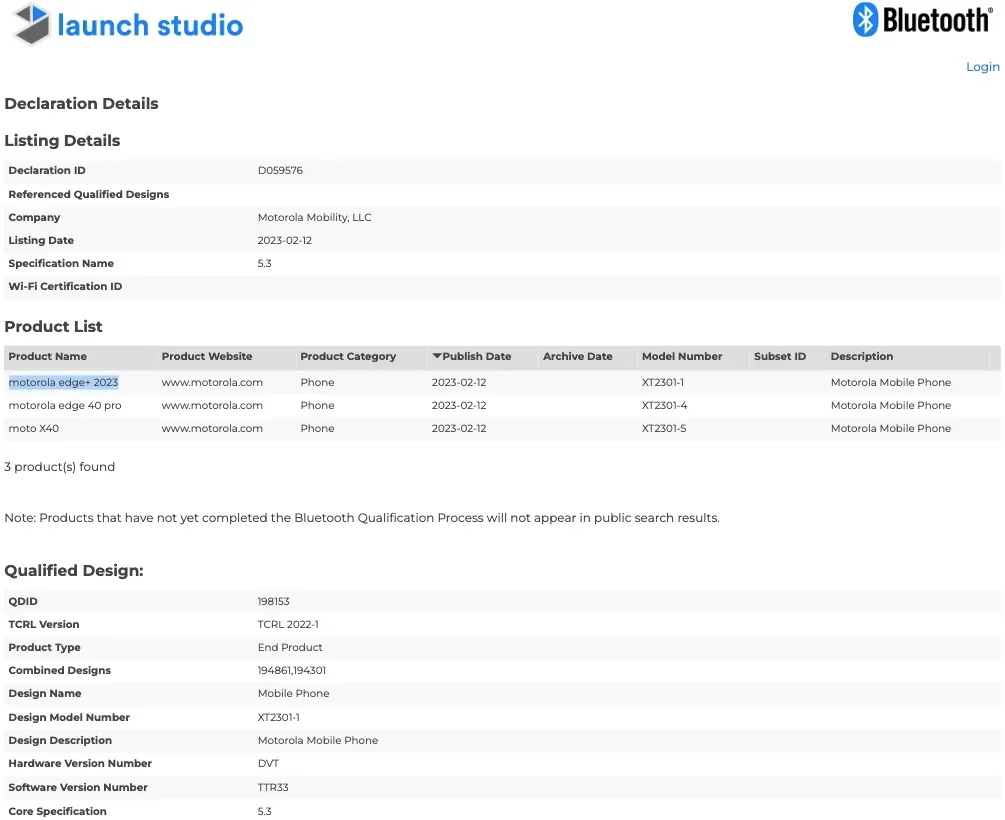The height and width of the screenshot is (820, 1005).
Task: Select the moto X40 product row
Action: (x=34, y=428)
